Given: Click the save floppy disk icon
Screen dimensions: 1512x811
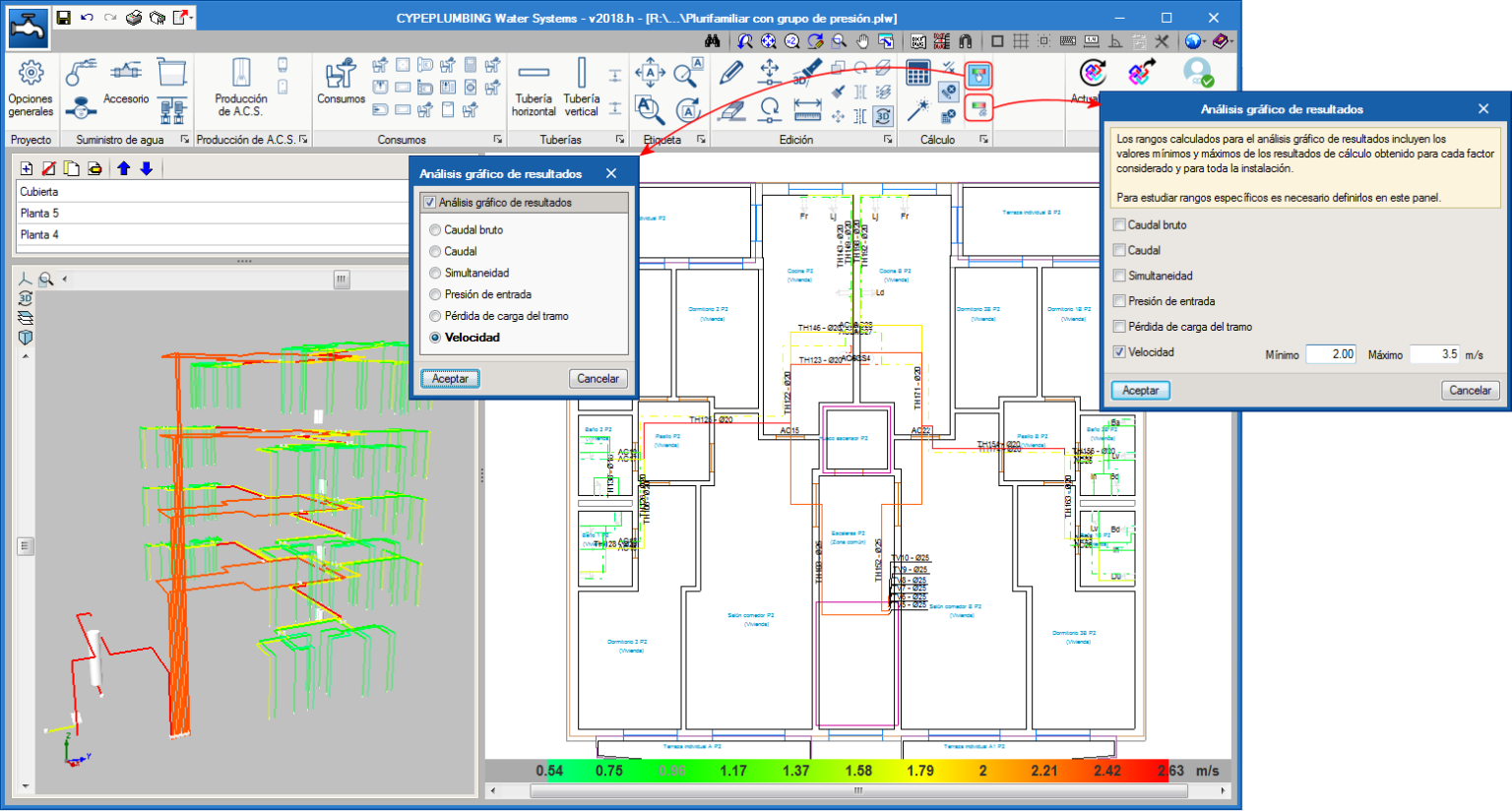Looking at the screenshot, I should point(63,18).
